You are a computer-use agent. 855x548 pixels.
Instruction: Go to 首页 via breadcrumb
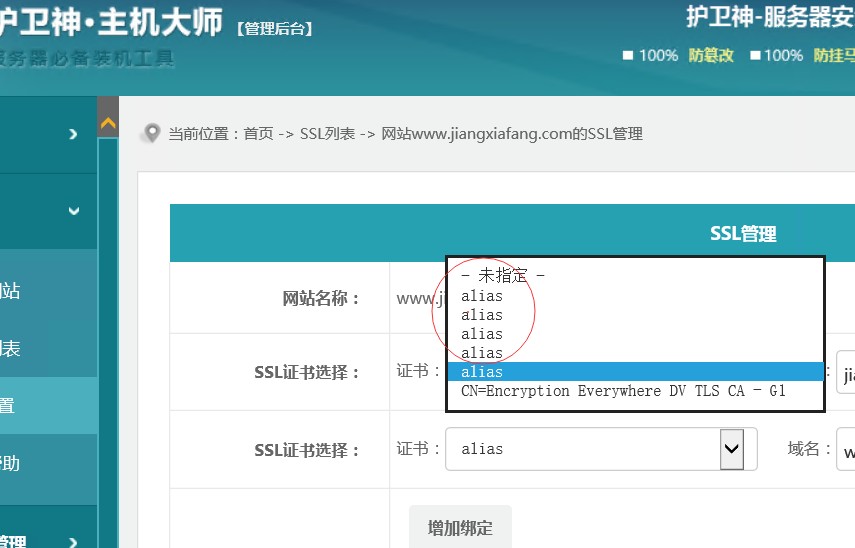[x=258, y=133]
